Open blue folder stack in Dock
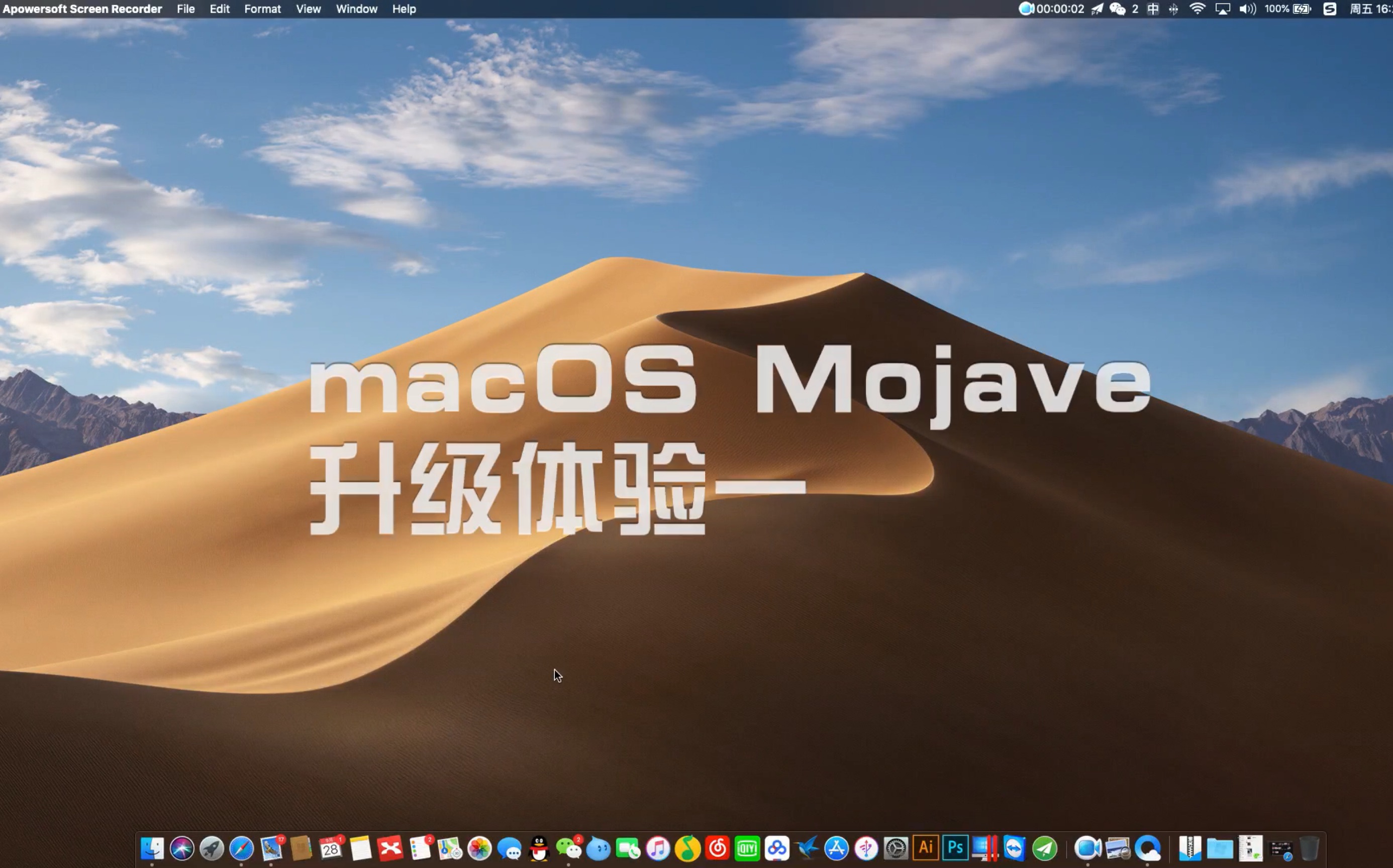1393x868 pixels. click(1220, 848)
